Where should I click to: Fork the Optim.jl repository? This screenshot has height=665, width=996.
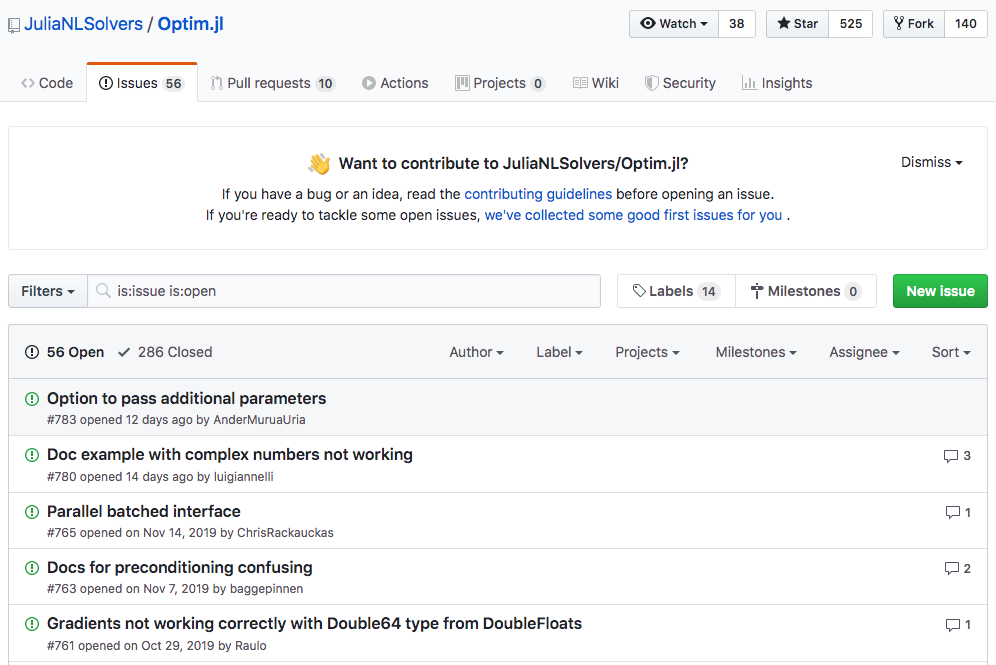point(912,24)
